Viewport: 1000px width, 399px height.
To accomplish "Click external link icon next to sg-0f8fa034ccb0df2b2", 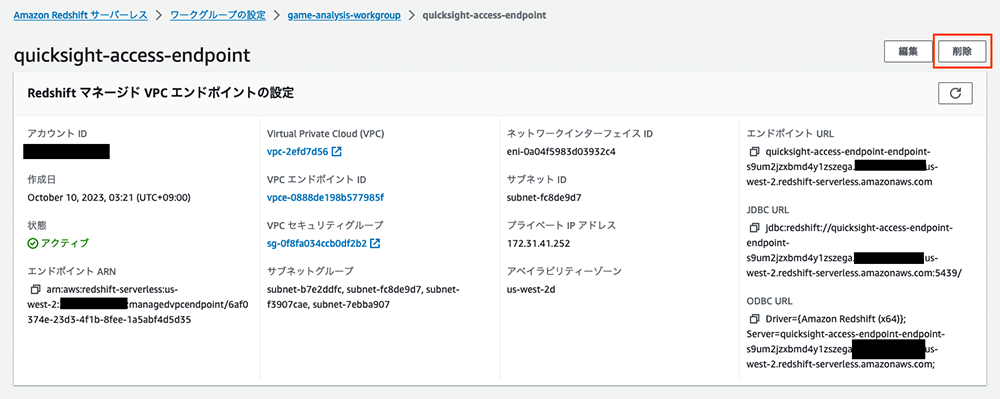I will (x=376, y=243).
